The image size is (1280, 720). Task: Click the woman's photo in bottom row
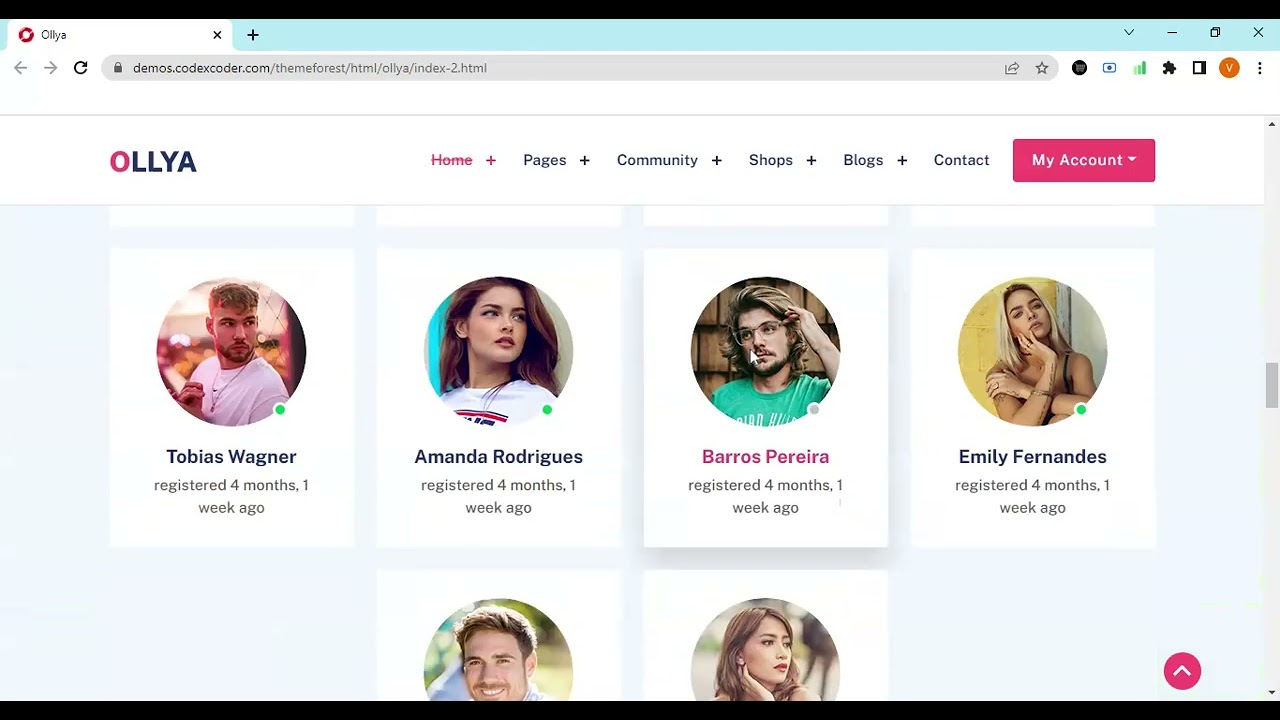tap(765, 649)
